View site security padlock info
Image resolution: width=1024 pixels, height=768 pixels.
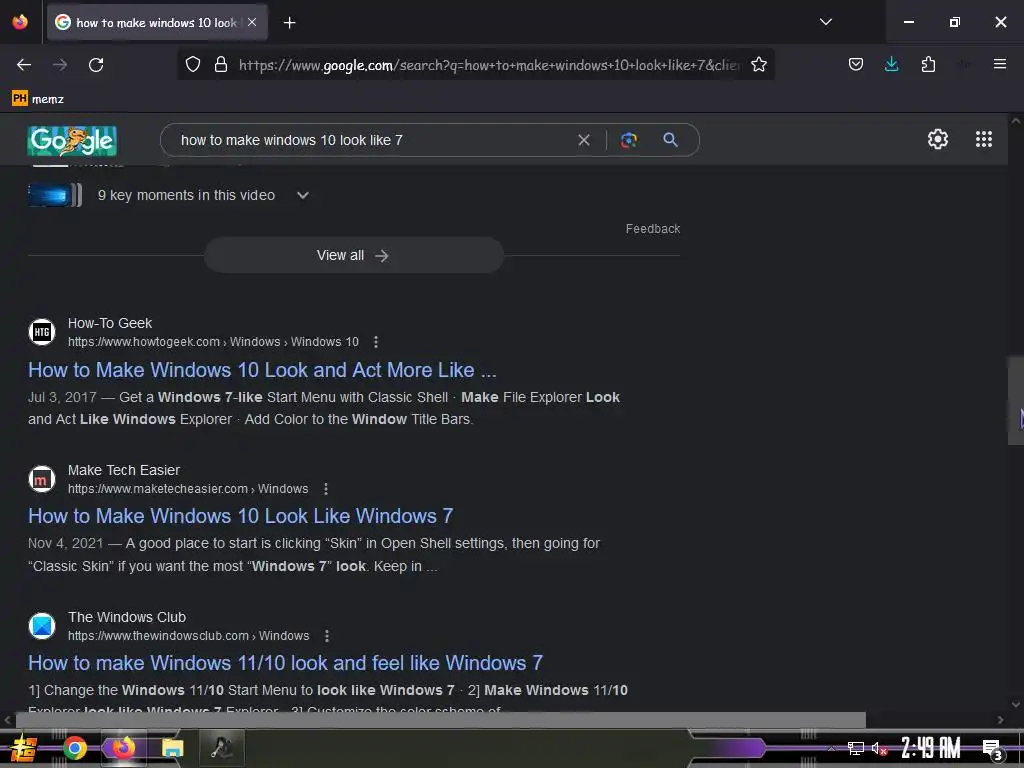[221, 64]
